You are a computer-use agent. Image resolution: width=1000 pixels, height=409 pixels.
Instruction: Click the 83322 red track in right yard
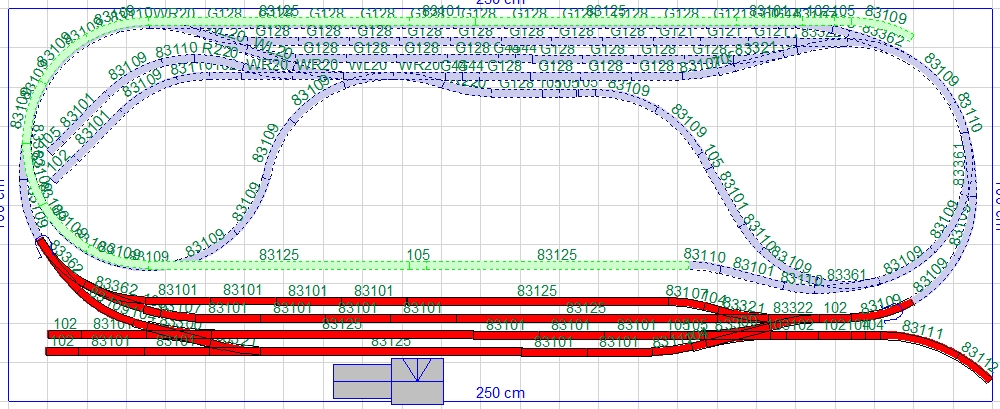click(793, 308)
